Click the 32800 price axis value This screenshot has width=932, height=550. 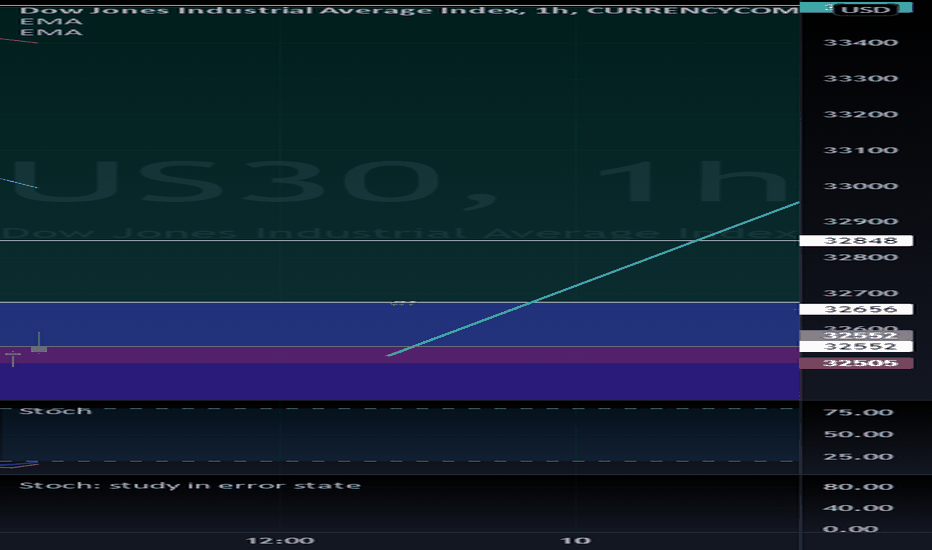click(860, 257)
